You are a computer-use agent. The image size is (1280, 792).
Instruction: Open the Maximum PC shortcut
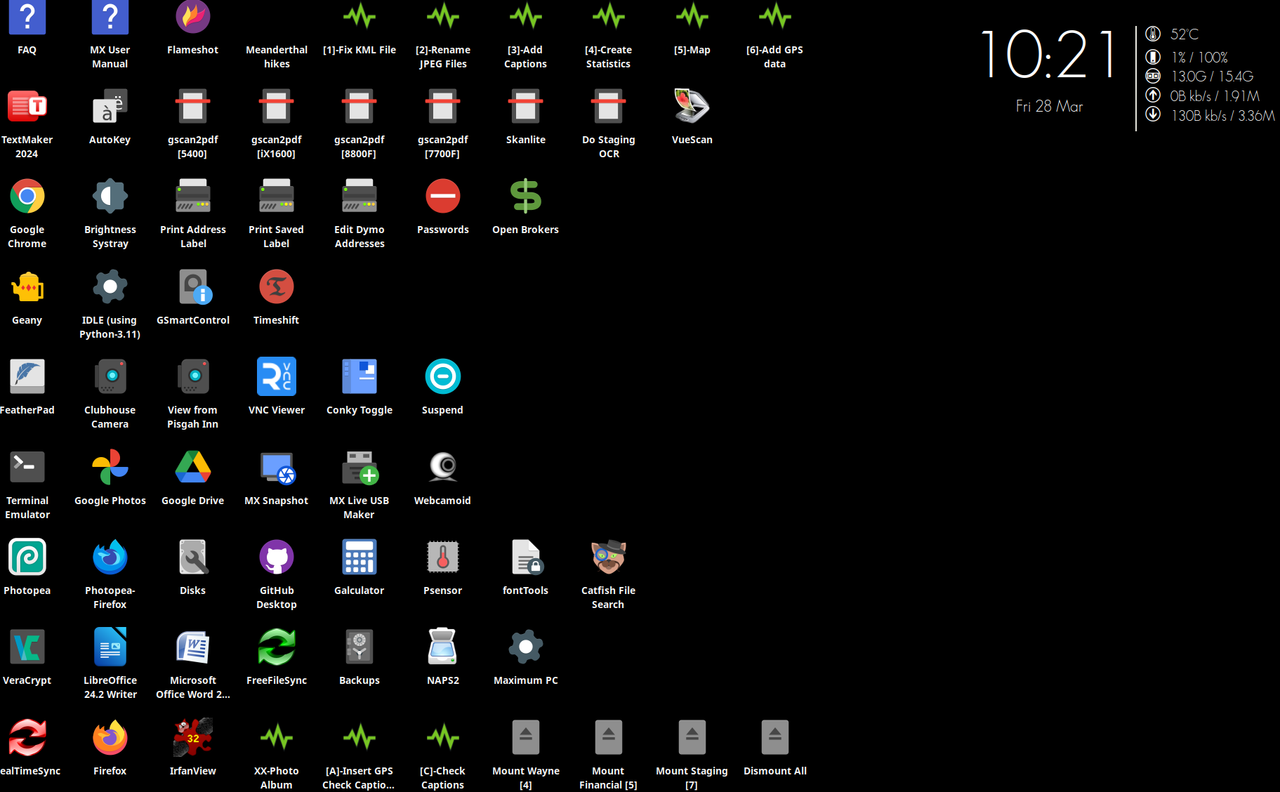(525, 647)
